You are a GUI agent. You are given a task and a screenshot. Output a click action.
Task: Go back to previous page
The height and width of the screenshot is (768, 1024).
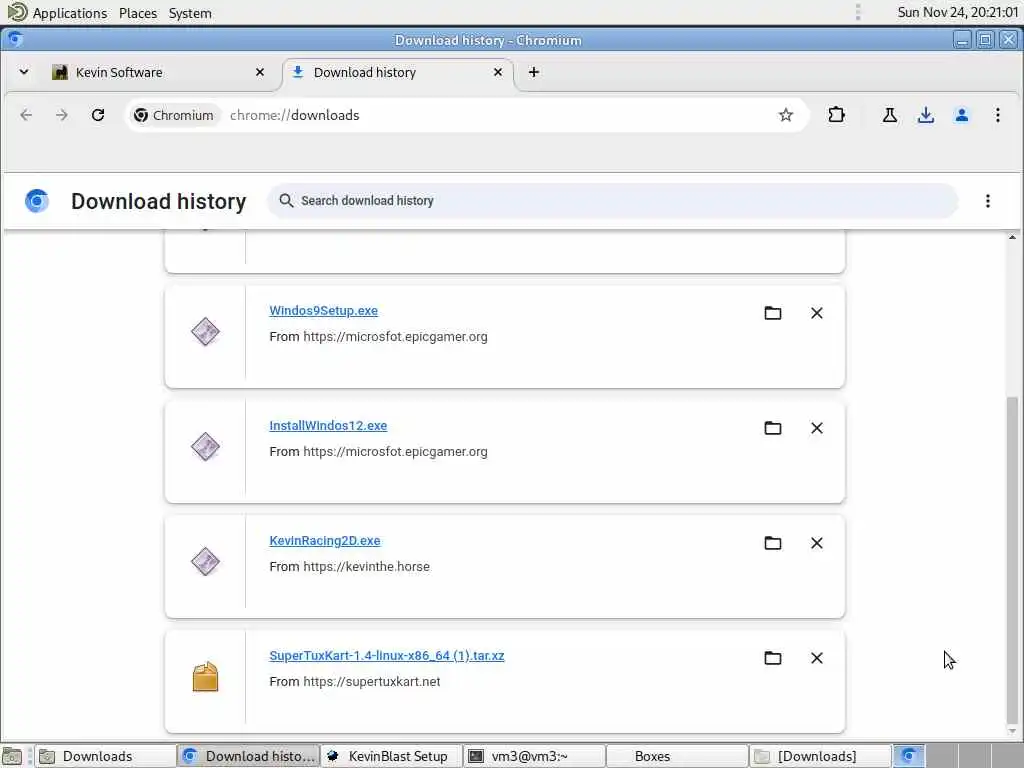[x=26, y=115]
